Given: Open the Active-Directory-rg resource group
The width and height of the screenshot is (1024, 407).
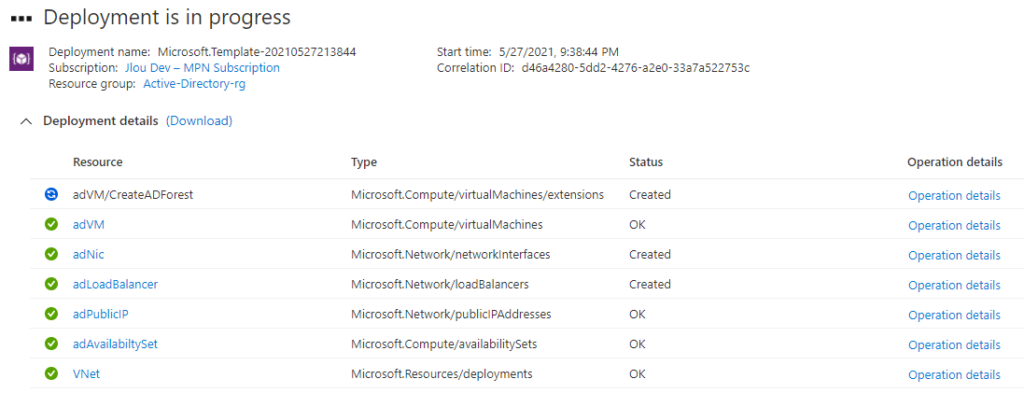Looking at the screenshot, I should point(195,84).
